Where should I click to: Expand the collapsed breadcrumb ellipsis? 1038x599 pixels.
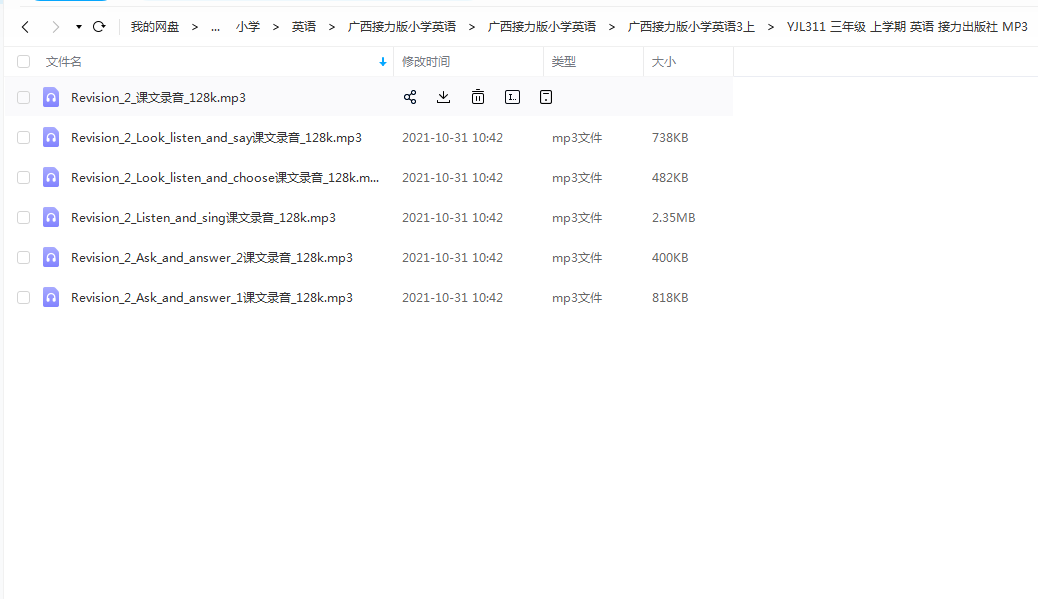215,27
